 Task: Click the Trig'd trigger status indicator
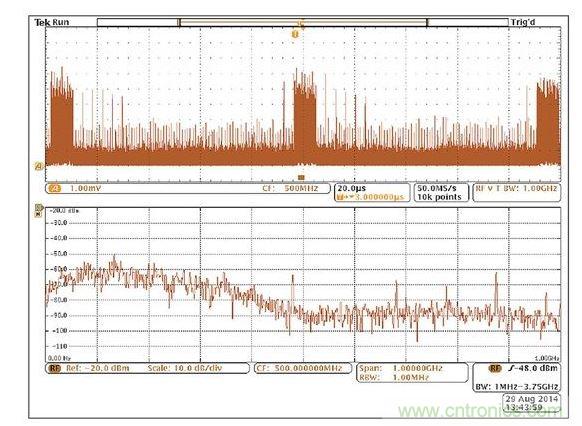coord(523,22)
